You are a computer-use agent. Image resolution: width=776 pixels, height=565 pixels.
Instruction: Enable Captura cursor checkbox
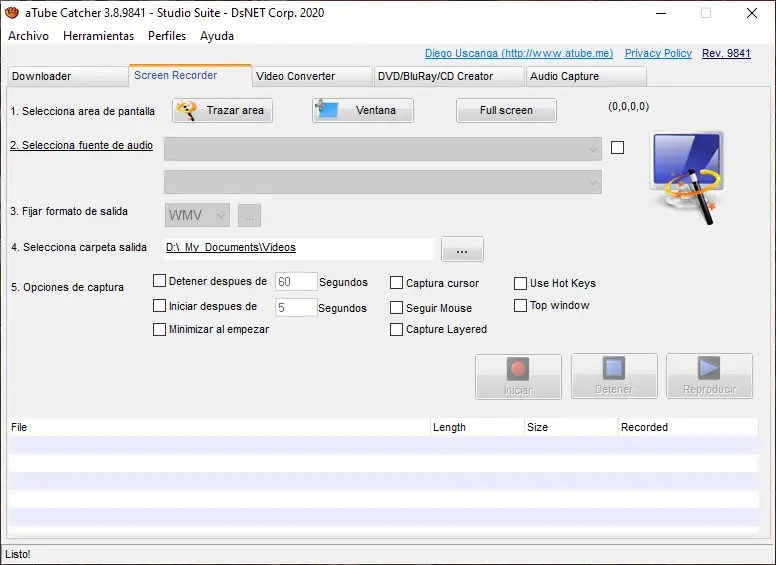[x=396, y=283]
